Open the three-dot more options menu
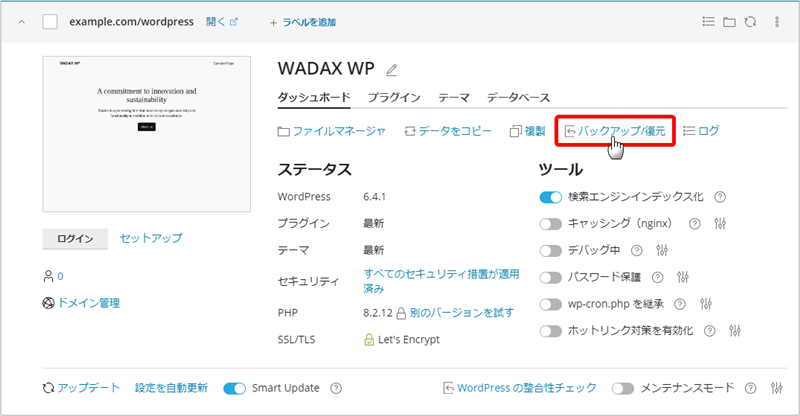800x416 pixels. pos(777,22)
